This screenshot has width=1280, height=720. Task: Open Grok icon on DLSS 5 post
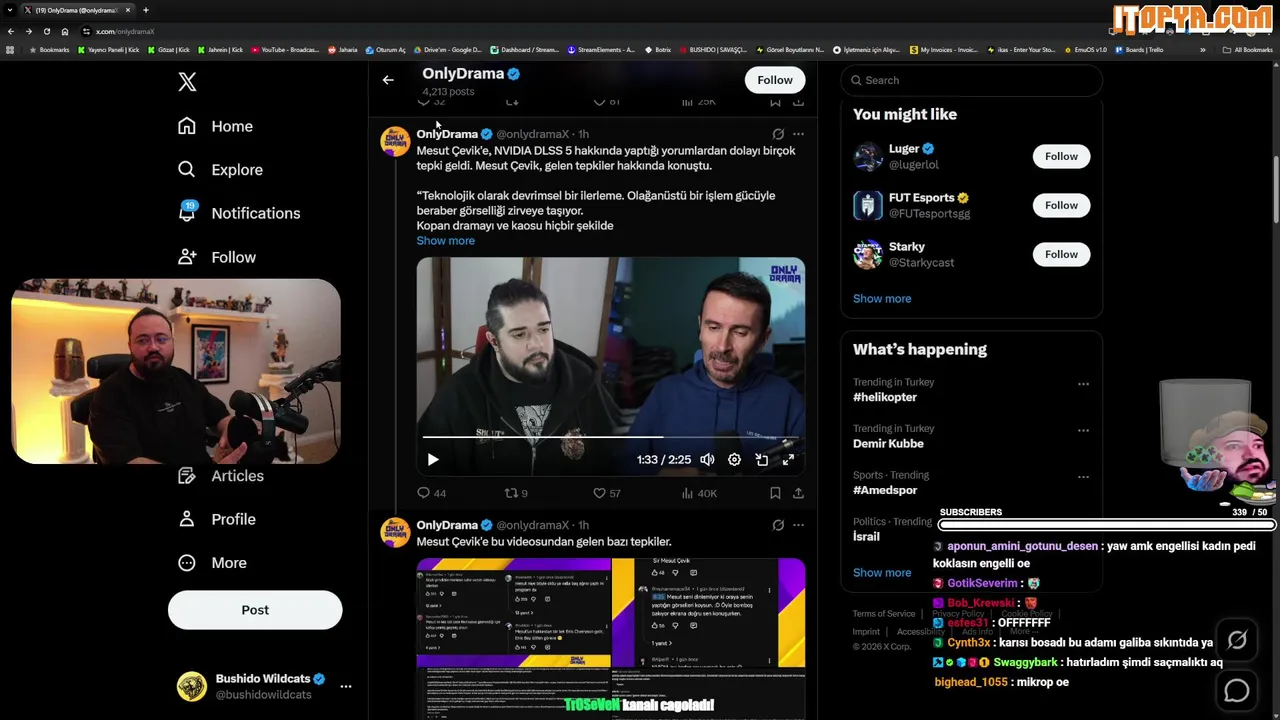[778, 134]
